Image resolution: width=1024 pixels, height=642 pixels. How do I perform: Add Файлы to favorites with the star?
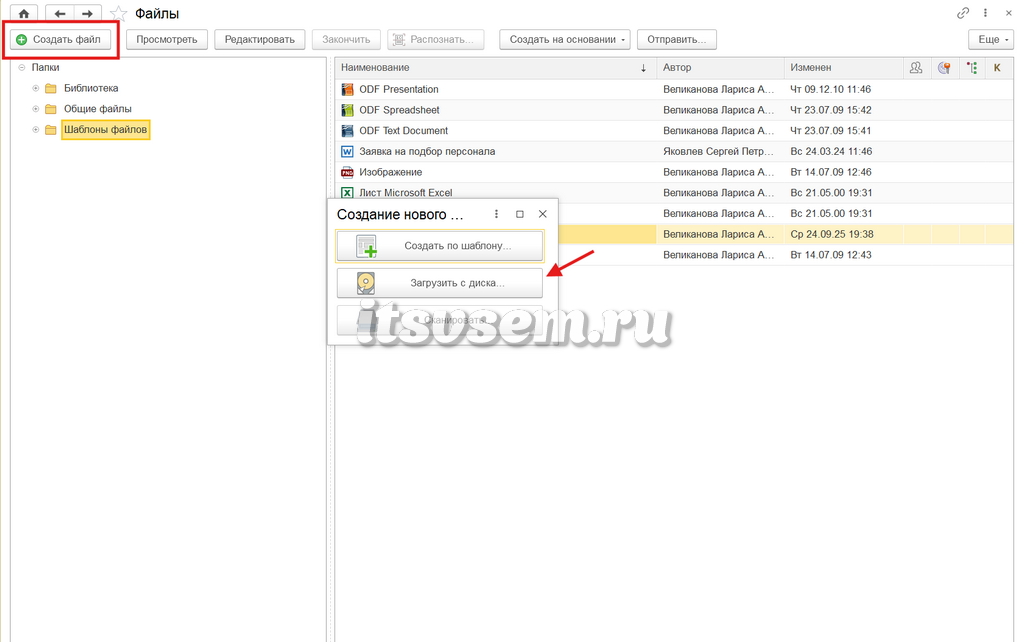[118, 14]
